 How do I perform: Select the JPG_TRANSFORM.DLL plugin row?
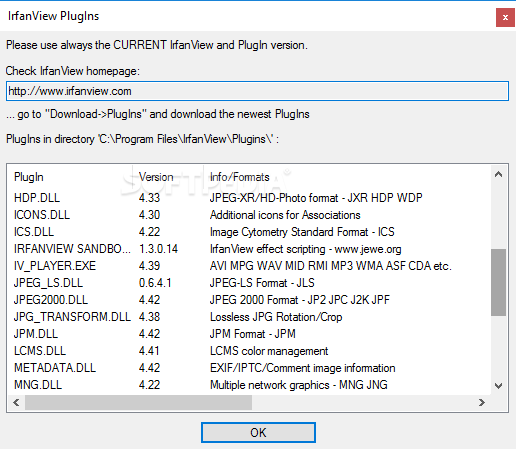coord(249,317)
